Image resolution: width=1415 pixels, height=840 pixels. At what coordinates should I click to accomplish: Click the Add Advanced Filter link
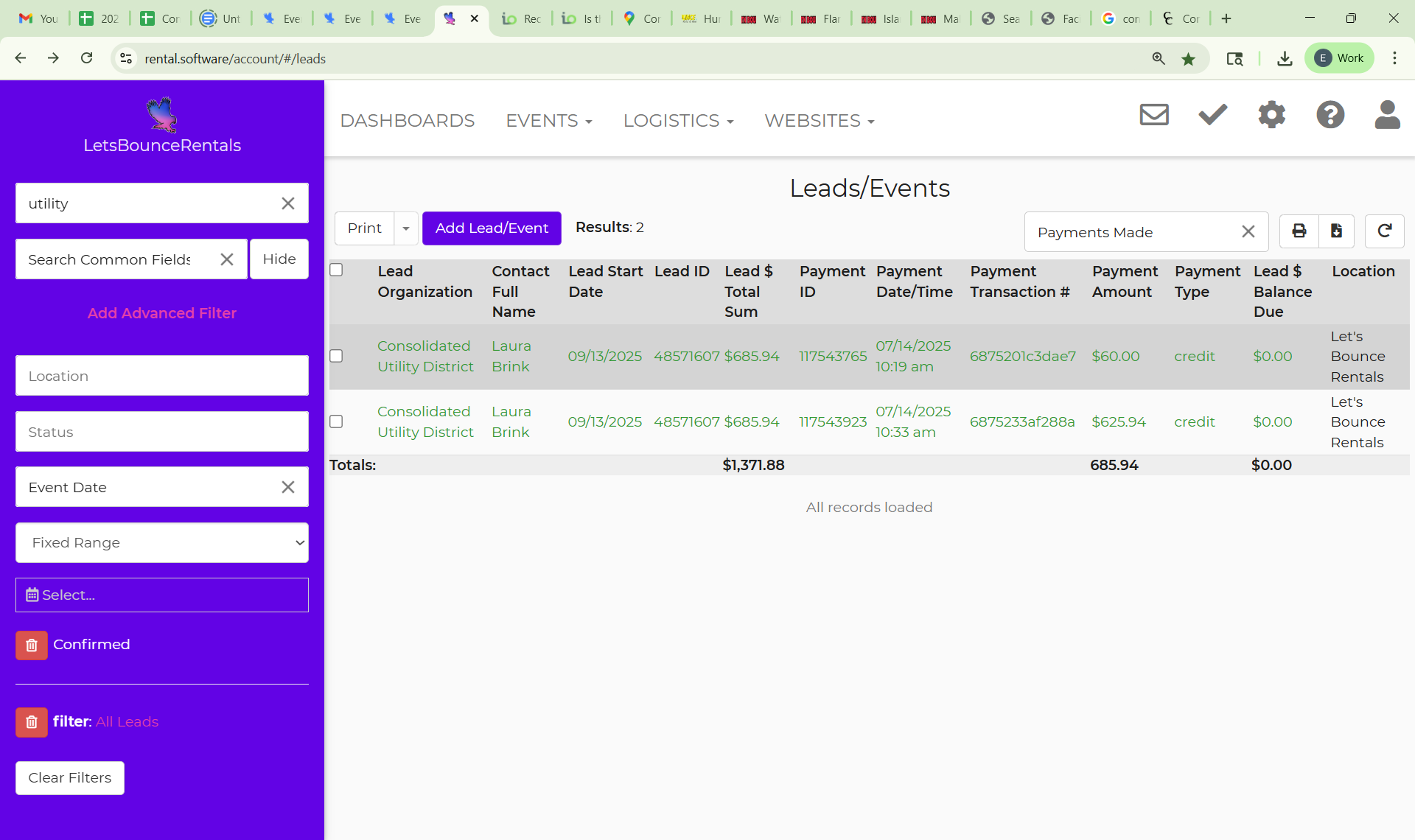(162, 313)
